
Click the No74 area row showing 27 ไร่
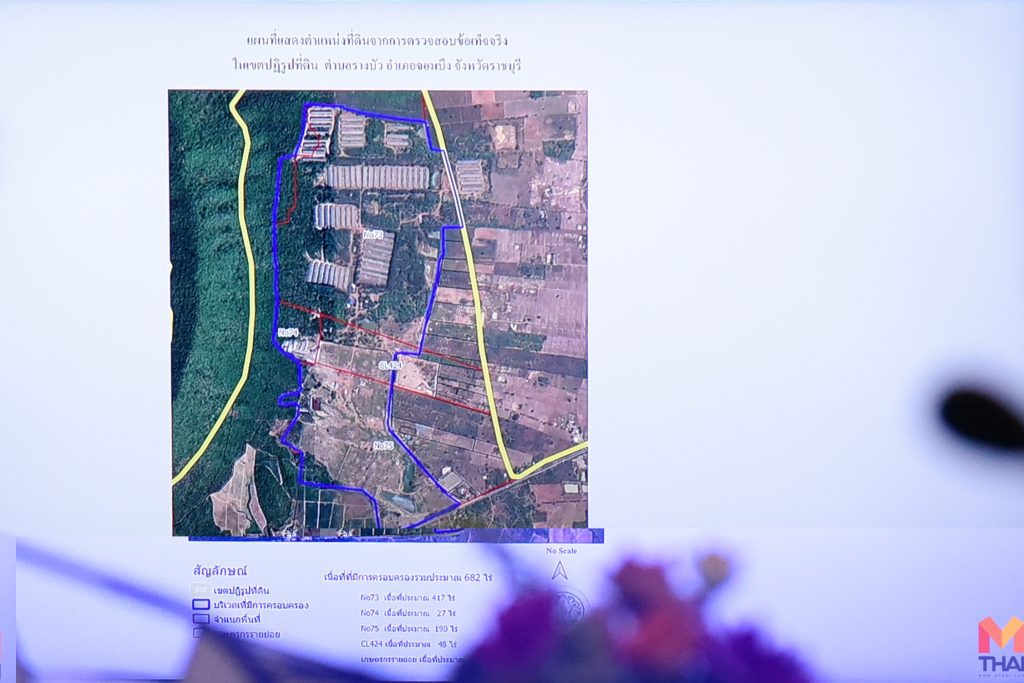pyautogui.click(x=408, y=612)
